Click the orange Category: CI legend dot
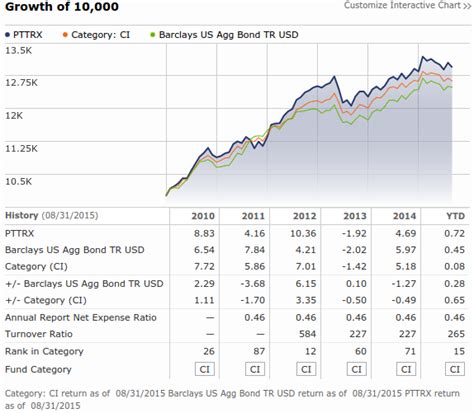Image resolution: width=474 pixels, height=413 pixels. tap(65, 35)
